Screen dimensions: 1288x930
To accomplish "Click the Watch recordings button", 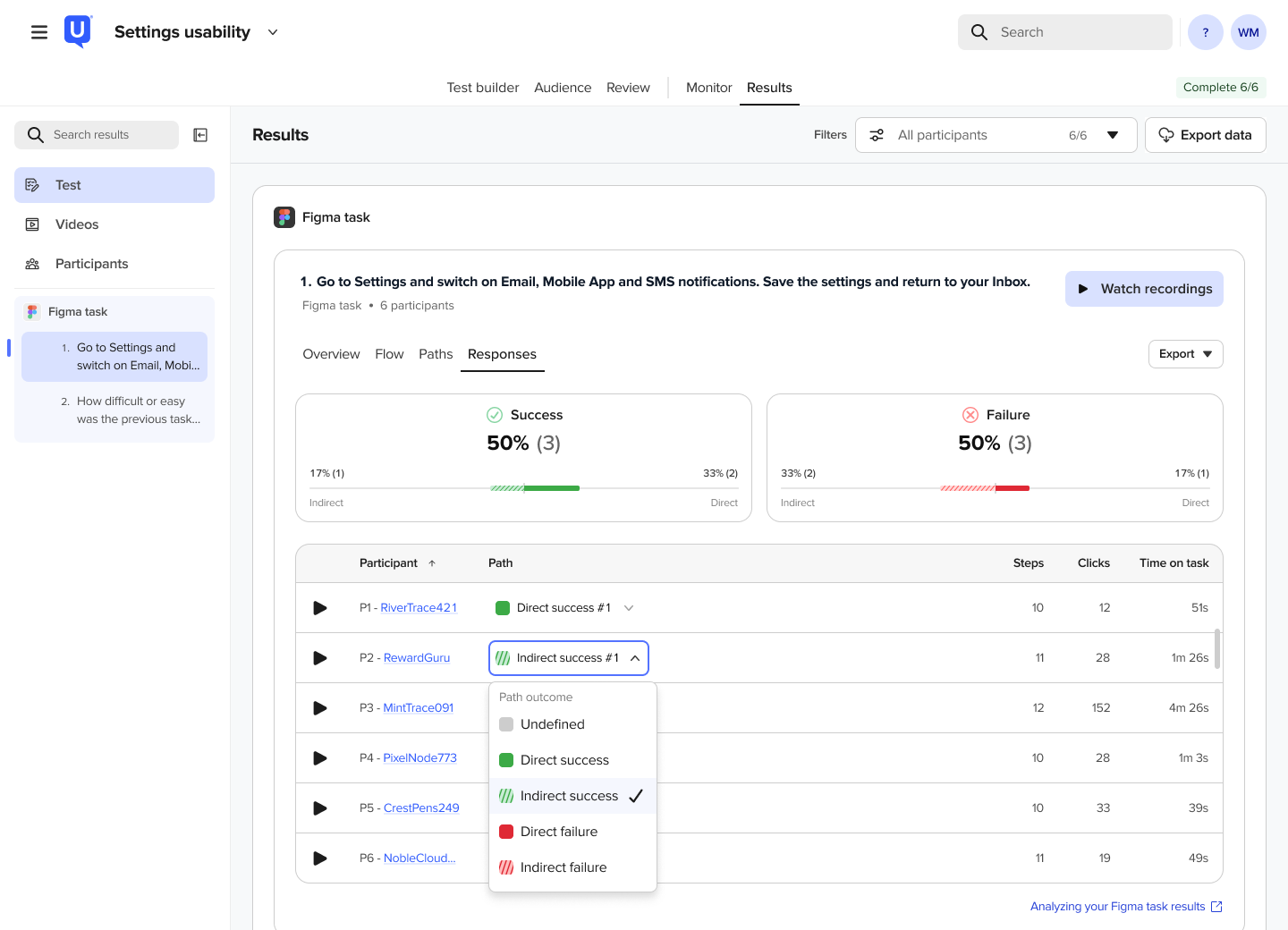I will (x=1144, y=289).
